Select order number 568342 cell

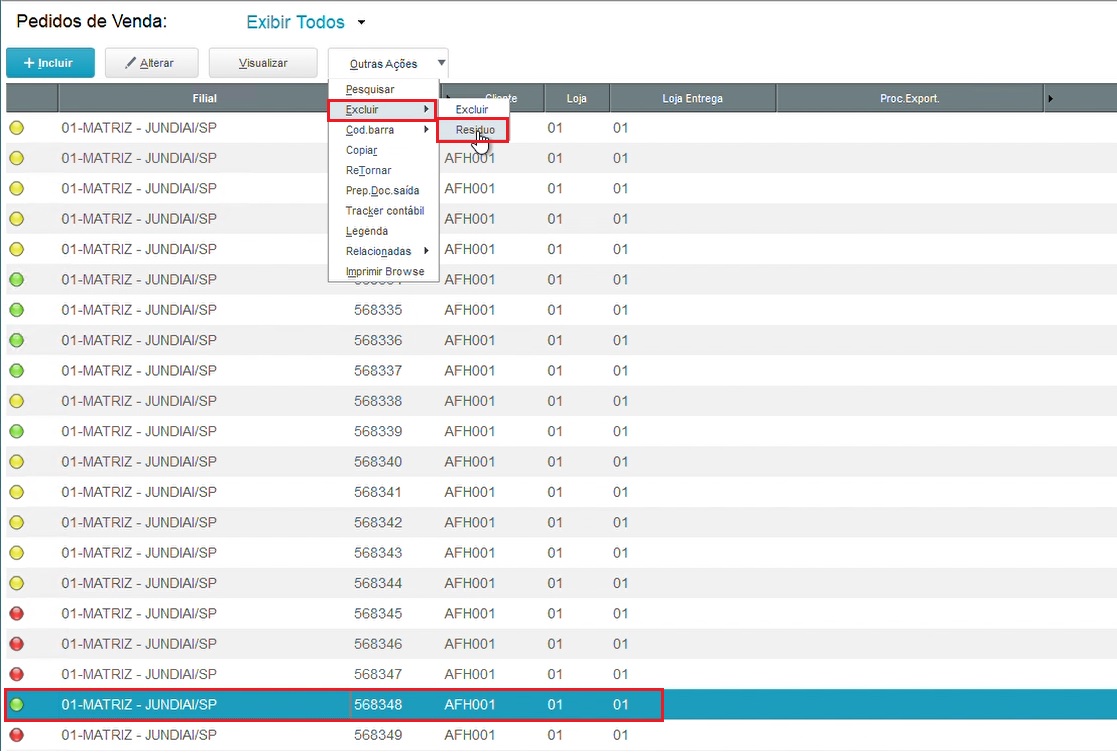point(378,522)
